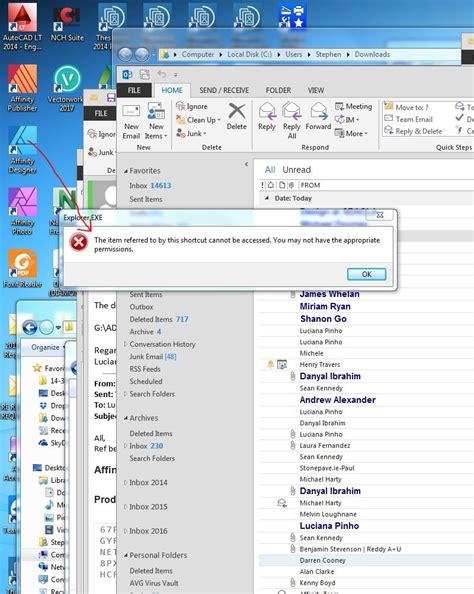
Task: Sort the message list by the FROM column
Action: click(310, 185)
